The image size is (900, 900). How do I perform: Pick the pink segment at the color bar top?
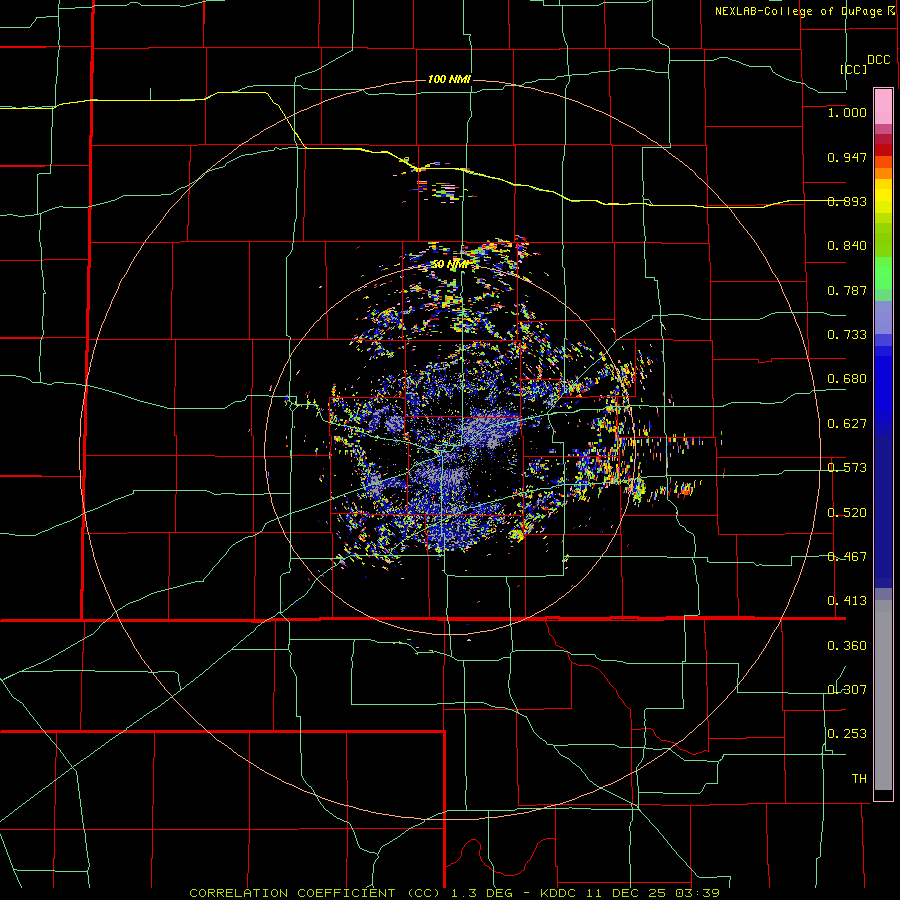click(x=883, y=106)
